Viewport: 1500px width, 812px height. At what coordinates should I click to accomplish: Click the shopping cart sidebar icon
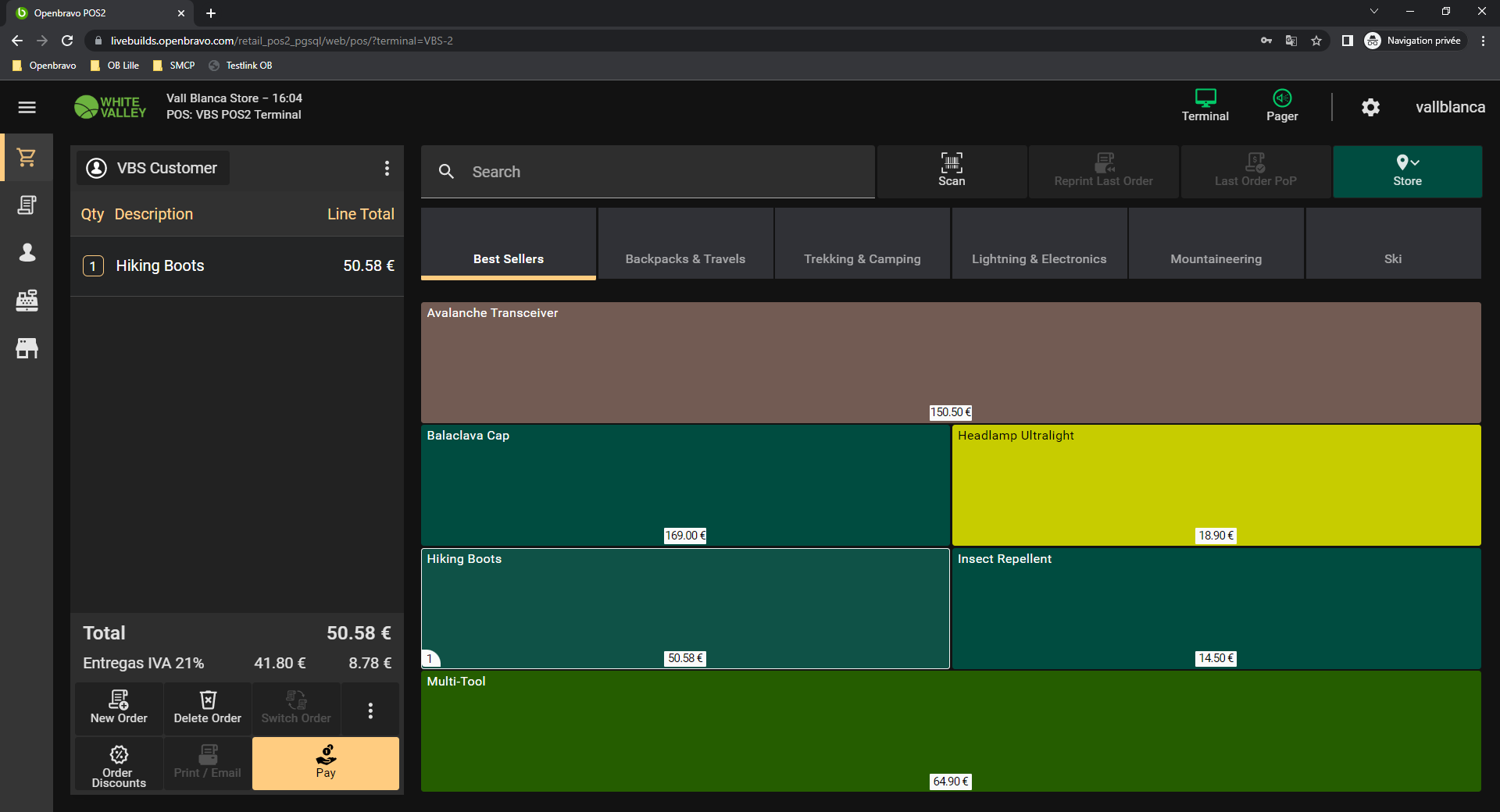click(27, 158)
